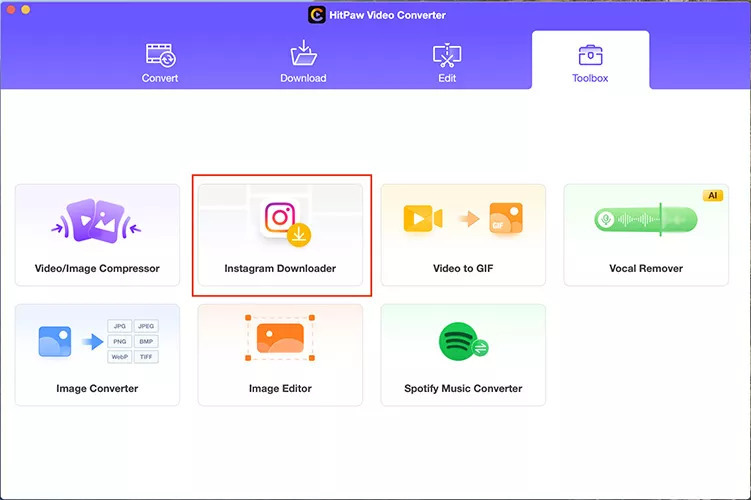
Task: Click the HitPaw app logo in title bar
Action: [317, 15]
